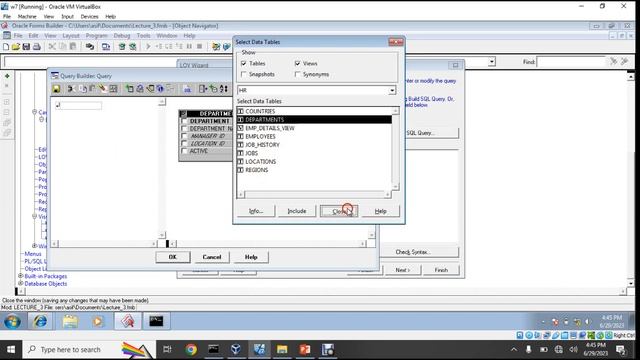Toggle the Views checkbox
The image size is (640, 360).
[297, 63]
